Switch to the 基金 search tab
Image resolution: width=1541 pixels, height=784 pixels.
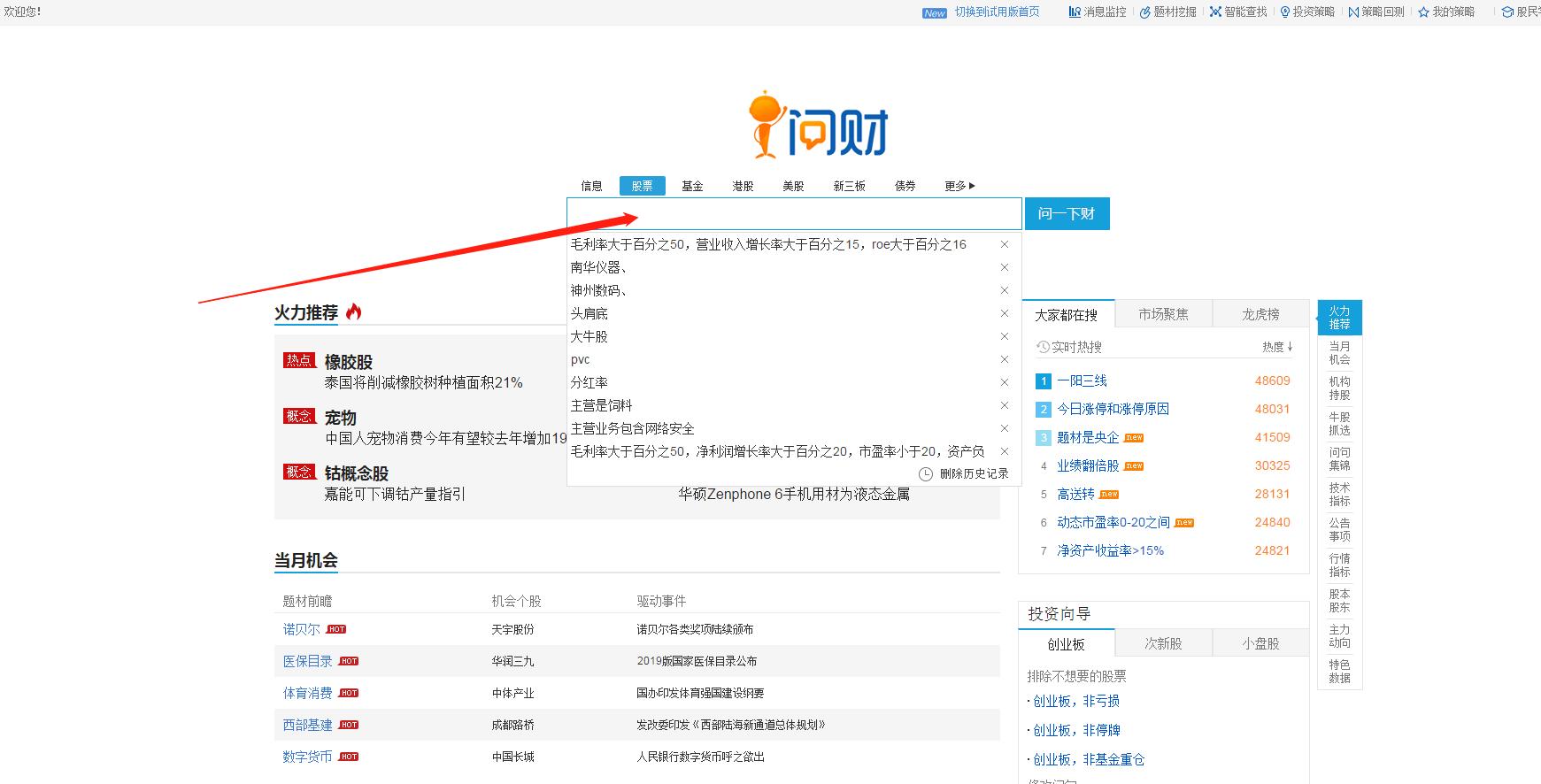692,186
